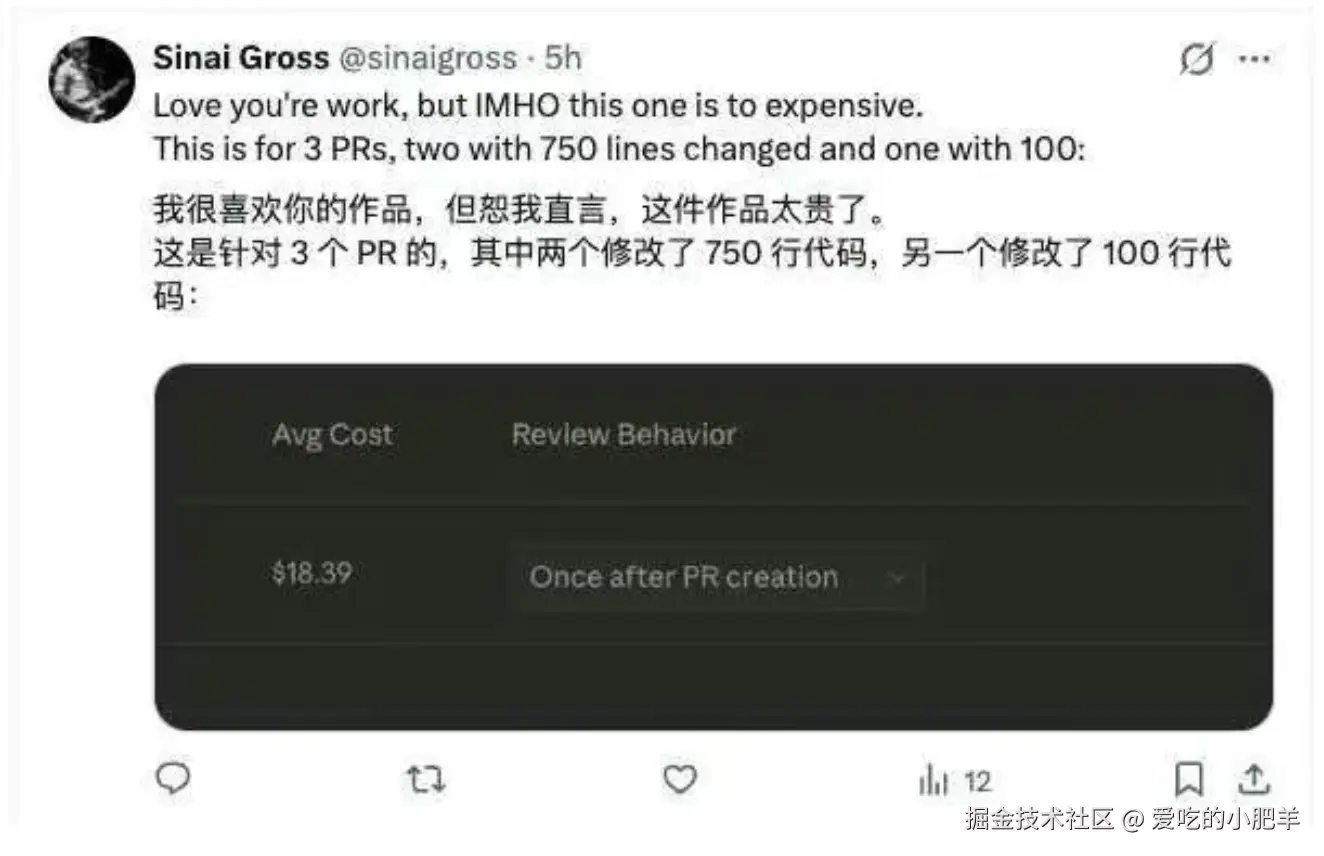Open Sinai Gross's profile avatar
This screenshot has height=856, width=1324.
coord(92,80)
